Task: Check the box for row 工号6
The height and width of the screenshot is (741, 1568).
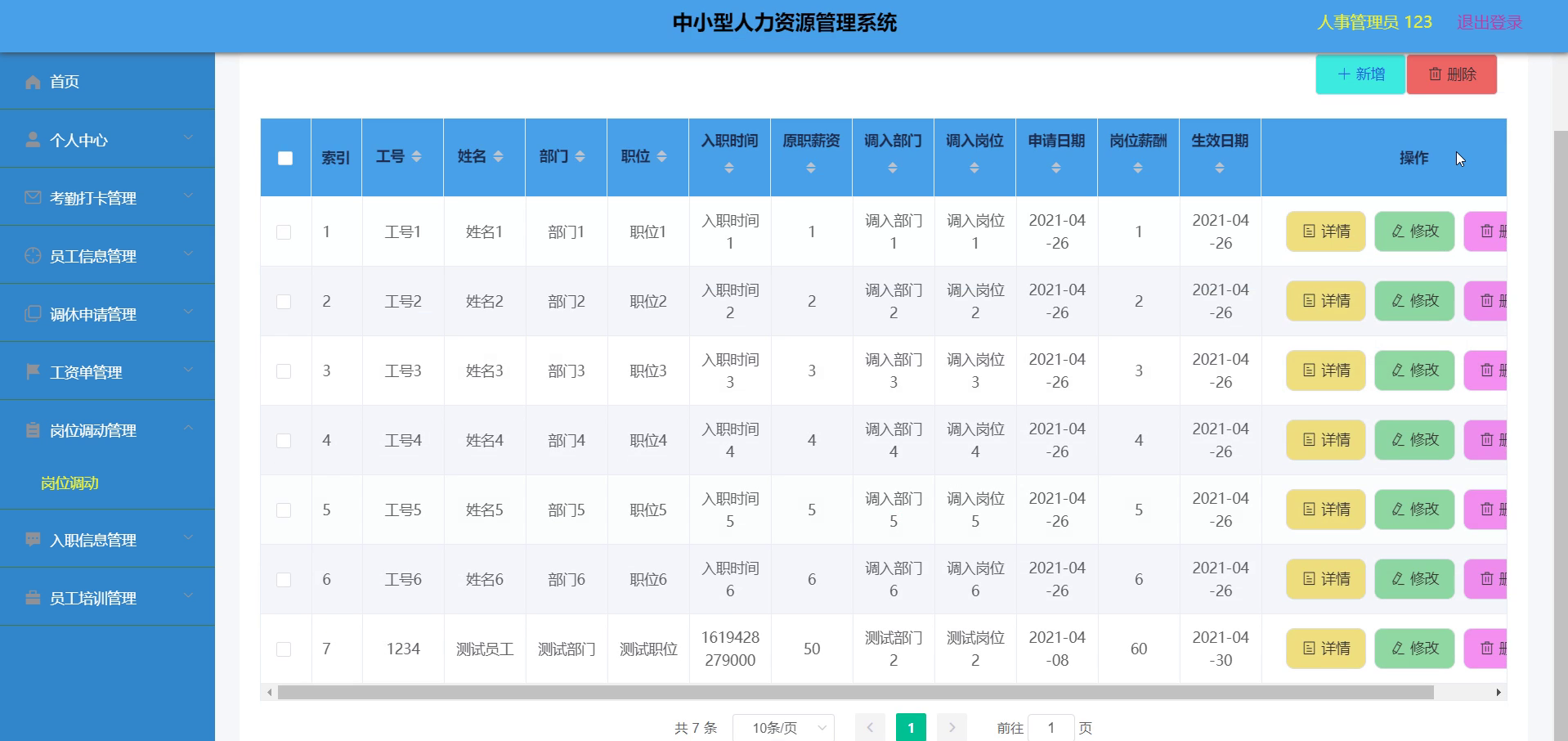Action: [x=284, y=580]
